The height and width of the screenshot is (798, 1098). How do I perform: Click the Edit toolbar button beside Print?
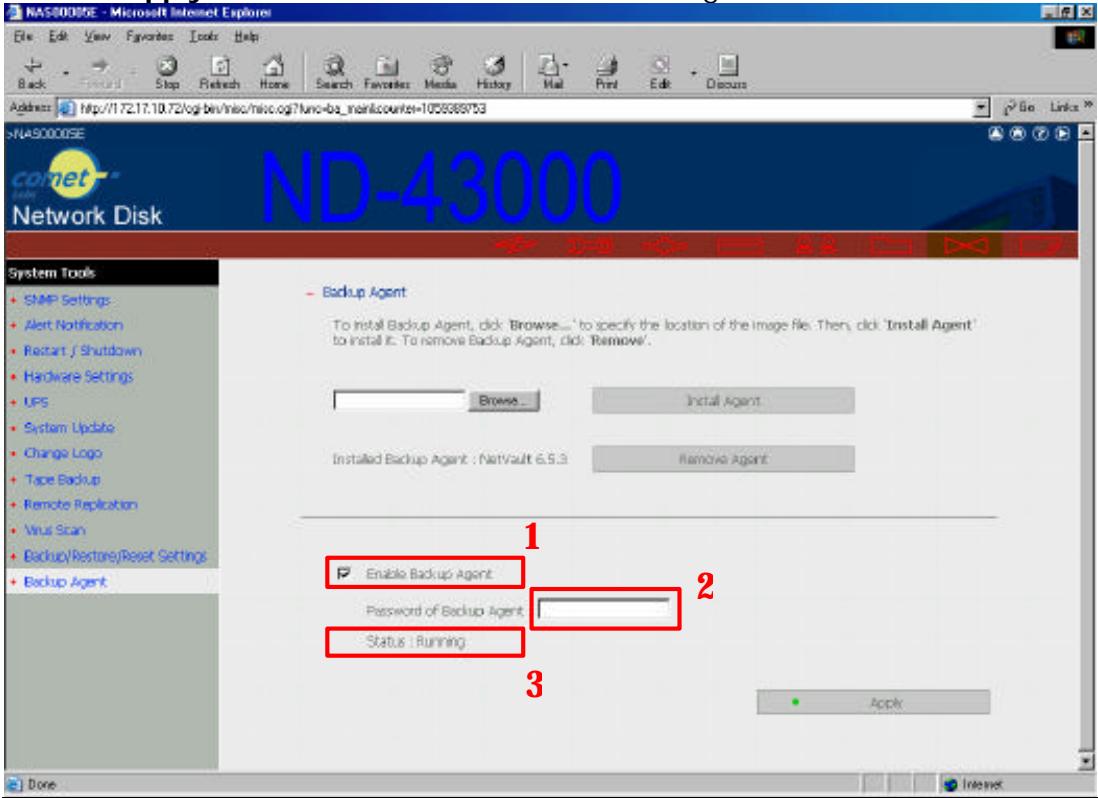660,73
